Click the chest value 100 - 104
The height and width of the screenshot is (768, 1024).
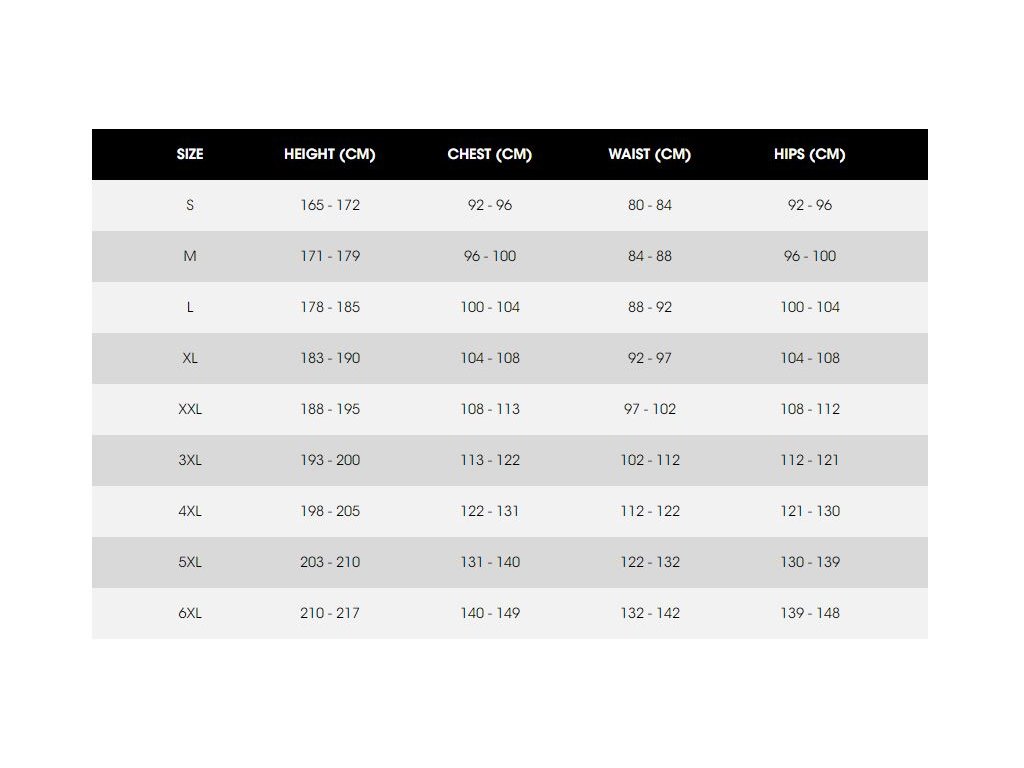[x=490, y=307]
